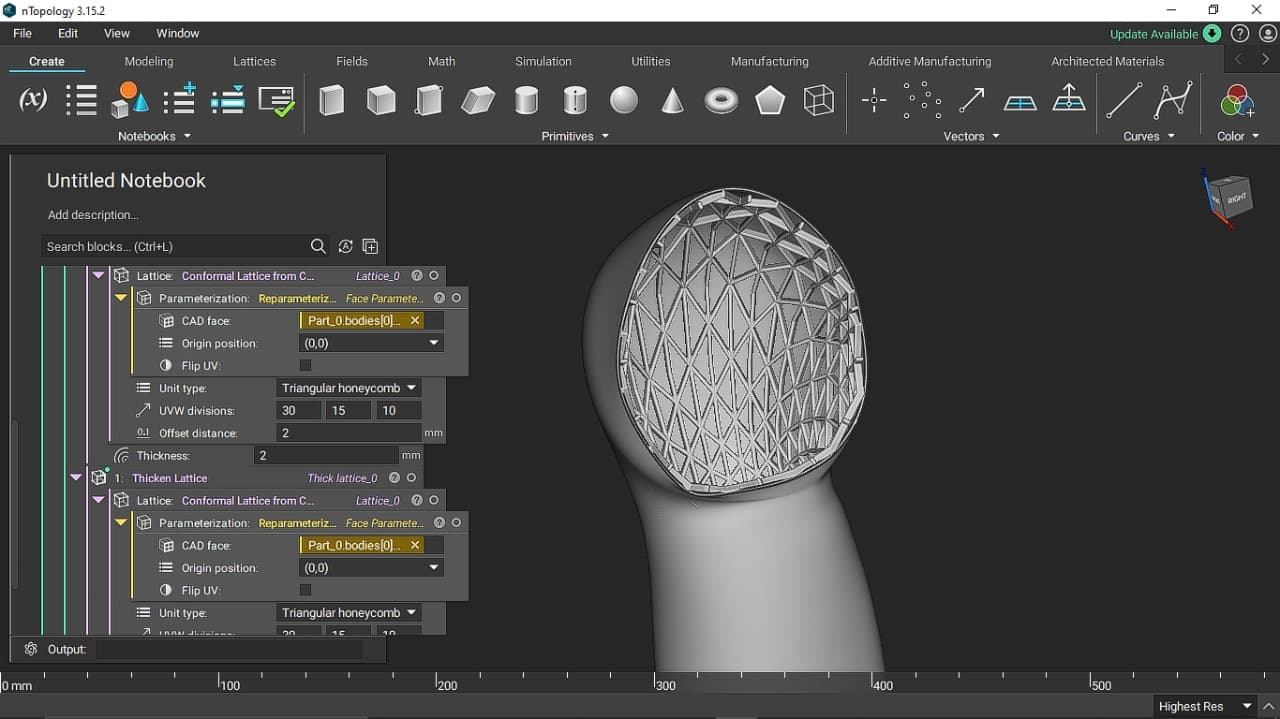1280x719 pixels.
Task: Click the variable (x) icon in ribbon
Action: click(33, 100)
